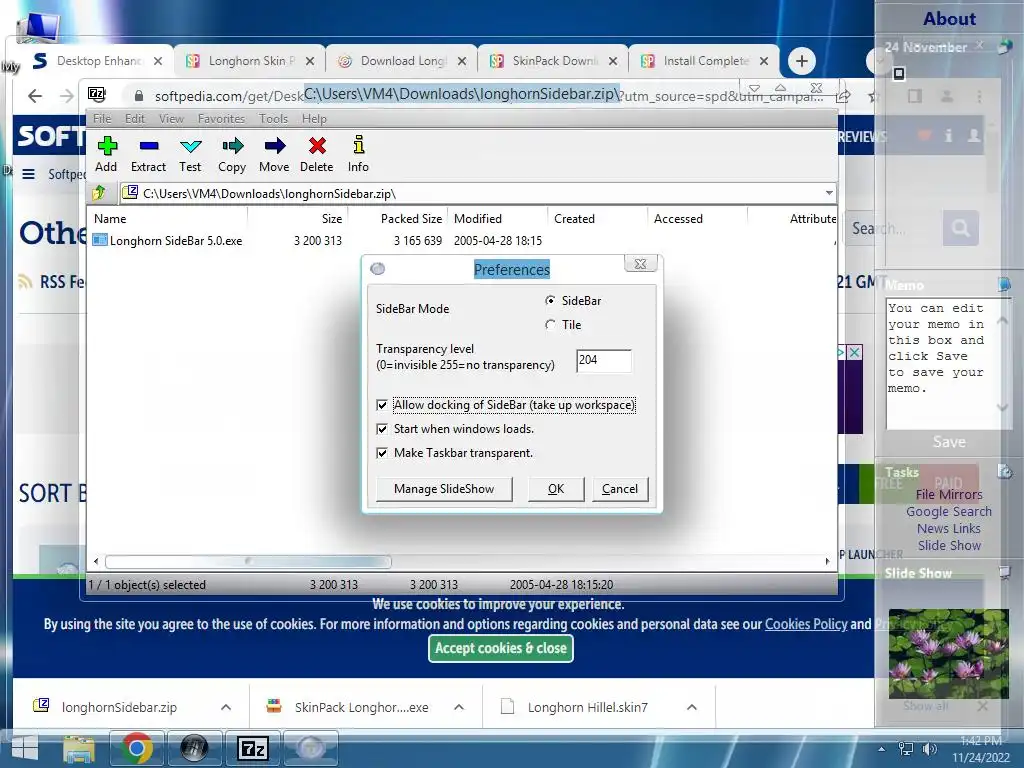This screenshot has height=768, width=1024.
Task: Open the longhornSidebar.zip download options chevron
Action: [226, 707]
